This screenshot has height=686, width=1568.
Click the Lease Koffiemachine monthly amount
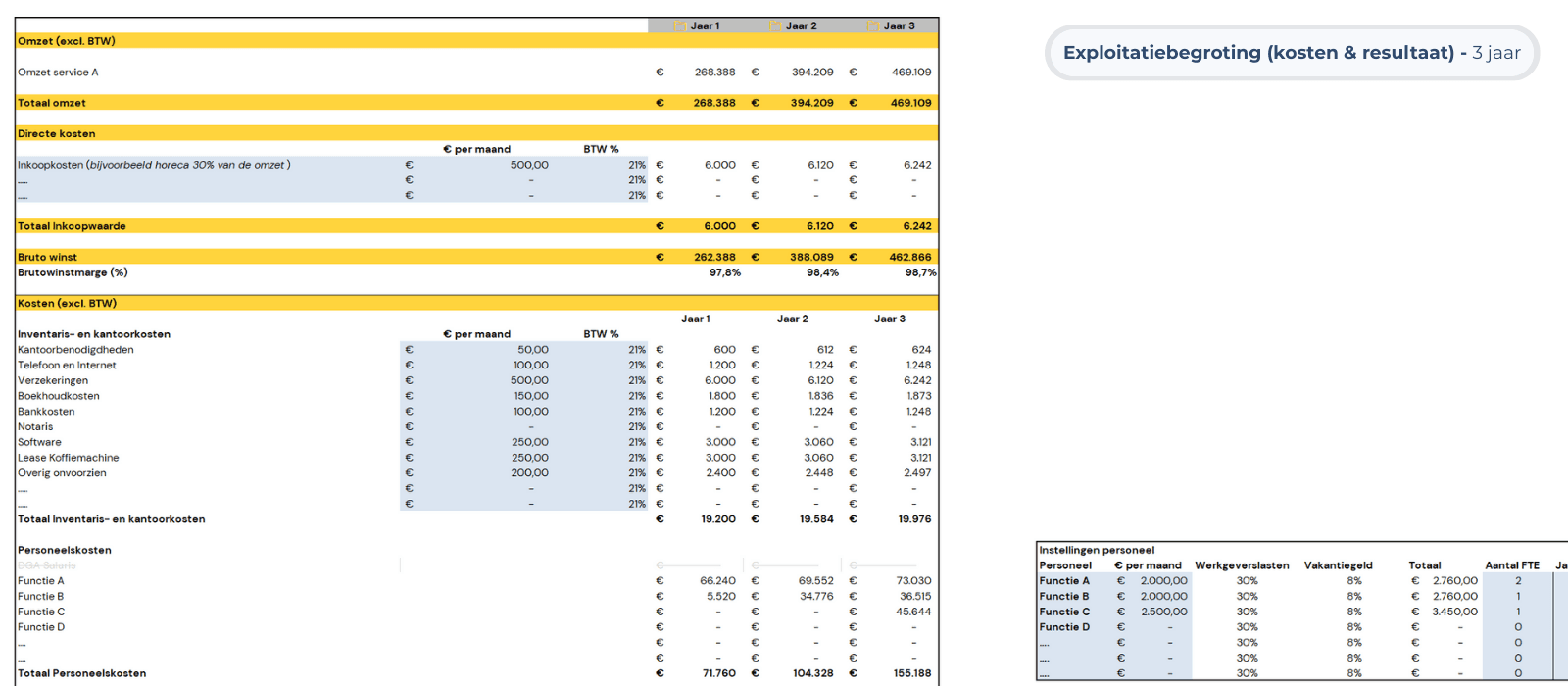pyautogui.click(x=528, y=458)
